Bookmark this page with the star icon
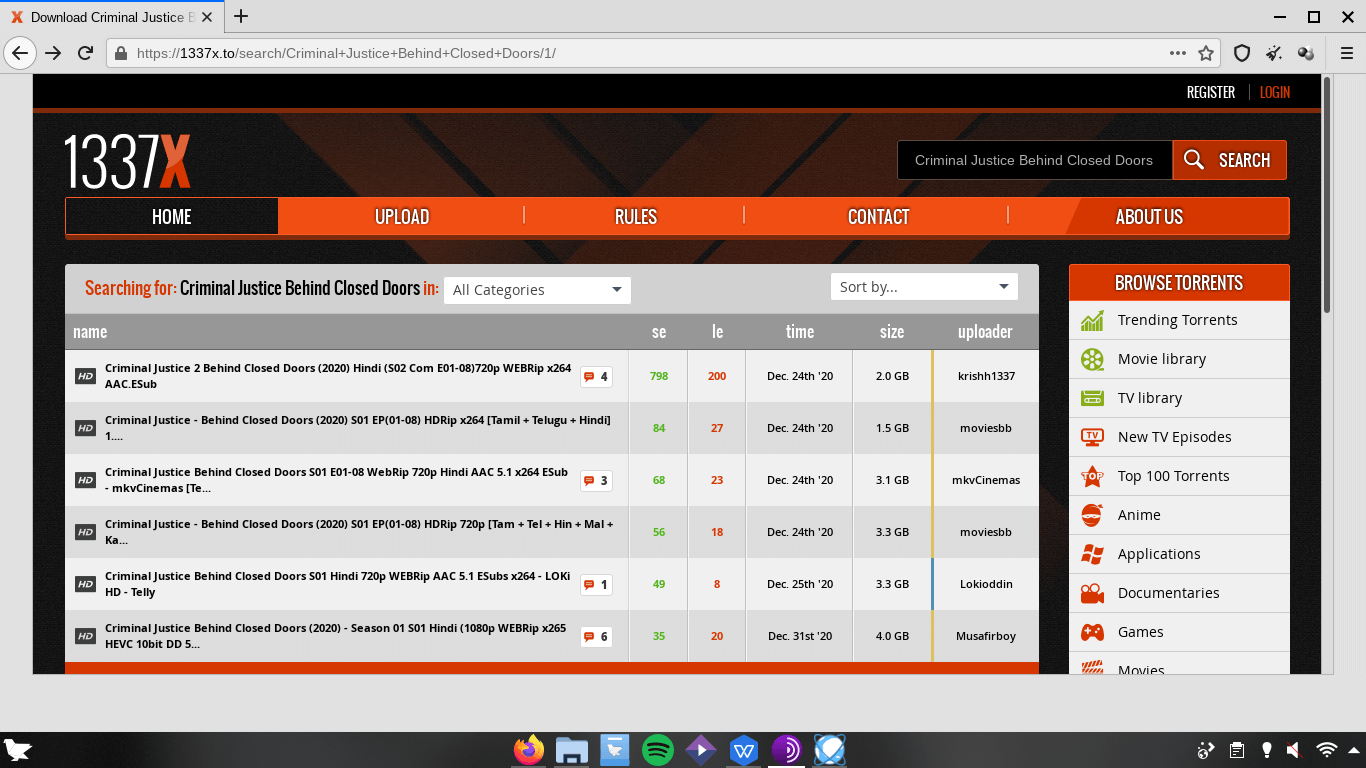 (x=1206, y=53)
